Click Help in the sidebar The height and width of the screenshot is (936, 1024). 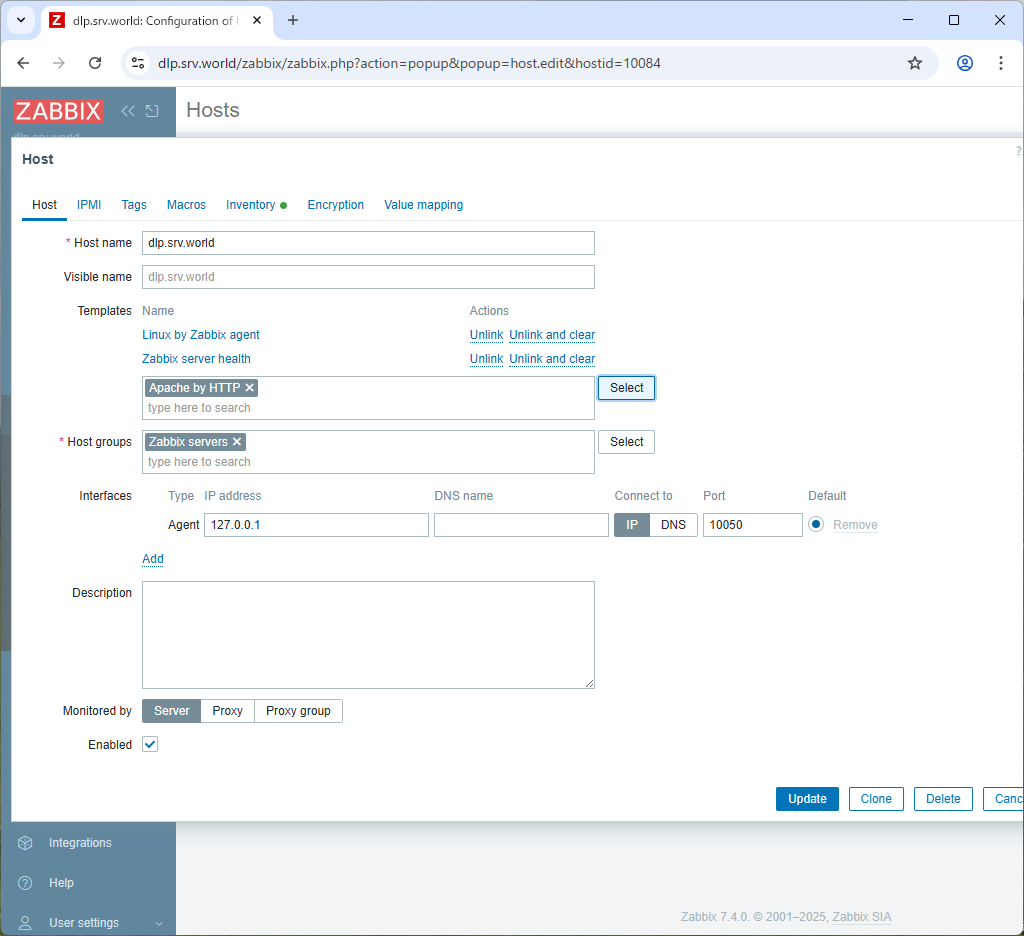[x=61, y=883]
